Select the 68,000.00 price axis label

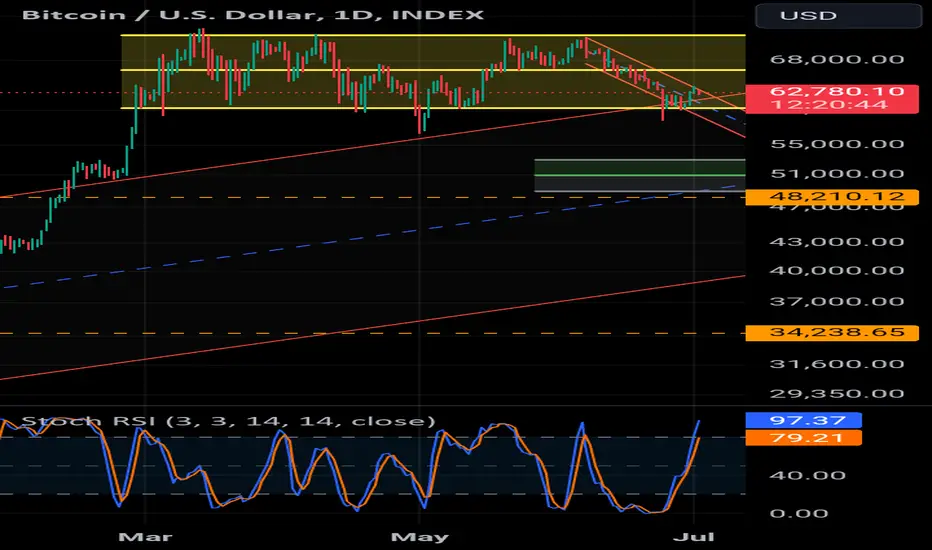coord(837,59)
